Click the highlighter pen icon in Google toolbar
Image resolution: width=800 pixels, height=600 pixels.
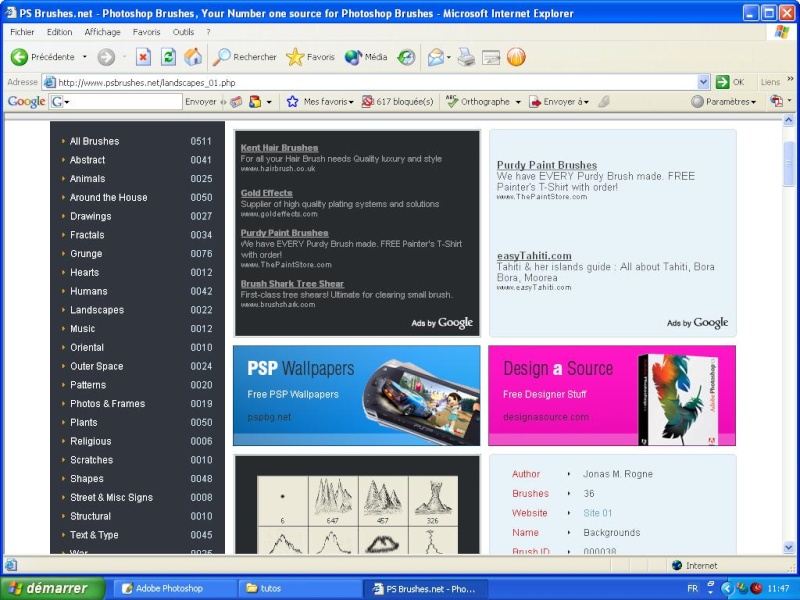coord(604,102)
